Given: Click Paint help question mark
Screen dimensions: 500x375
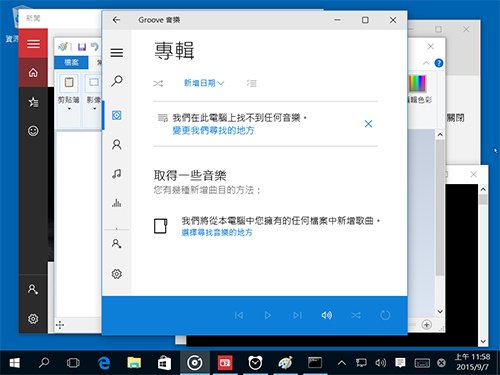Looking at the screenshot, I should (x=439, y=63).
